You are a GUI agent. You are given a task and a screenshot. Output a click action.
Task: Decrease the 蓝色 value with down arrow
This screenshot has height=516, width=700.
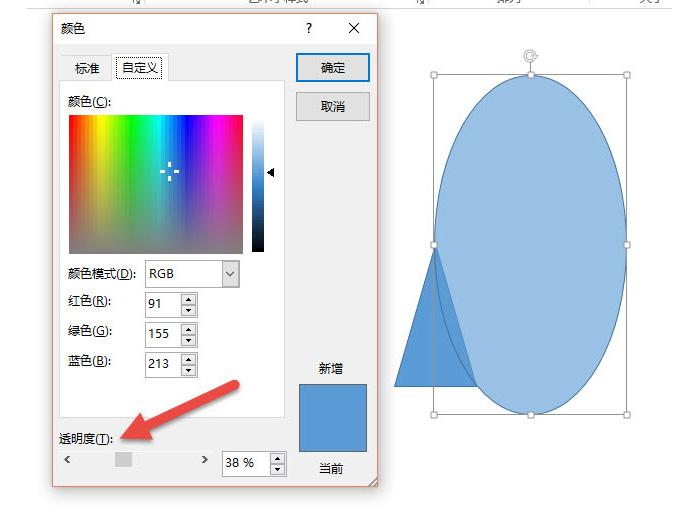pos(189,369)
